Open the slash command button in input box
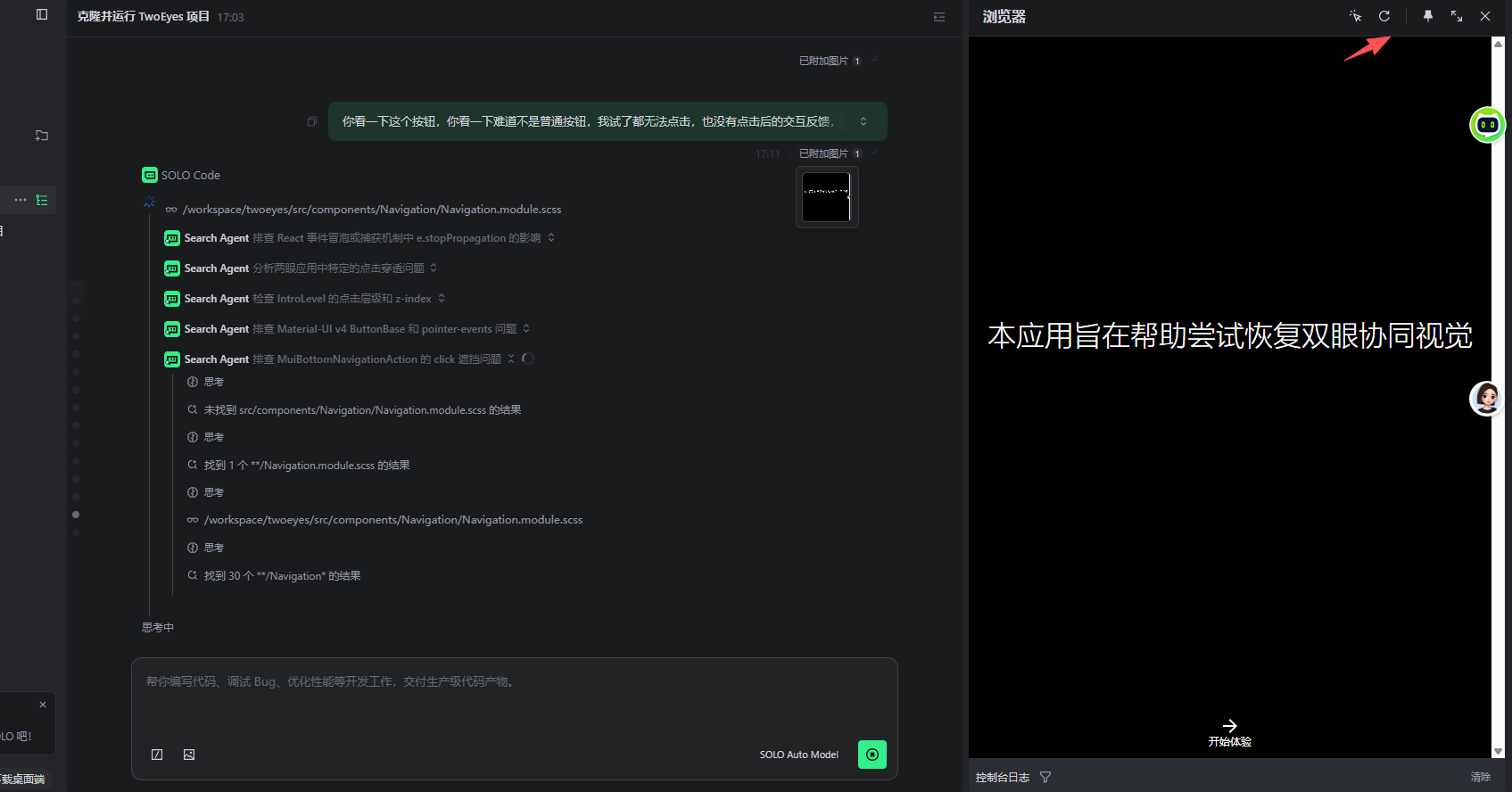The width and height of the screenshot is (1512, 792). point(157,755)
